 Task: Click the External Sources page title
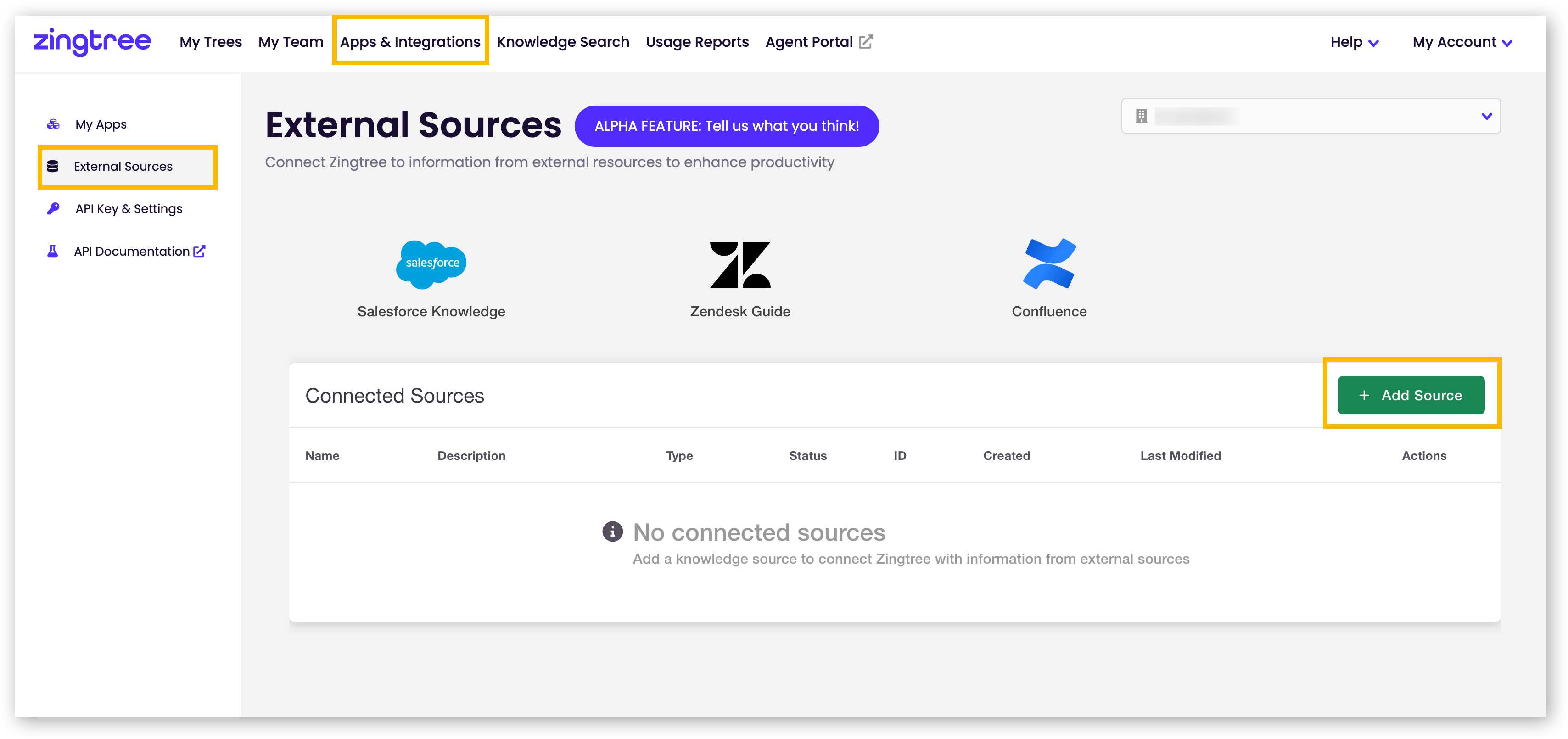tap(413, 125)
